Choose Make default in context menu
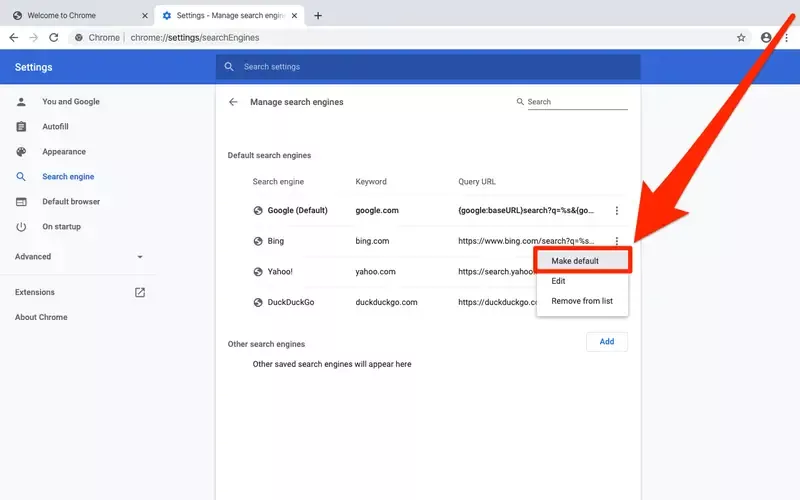Viewport: 800px width, 500px height. (x=582, y=261)
